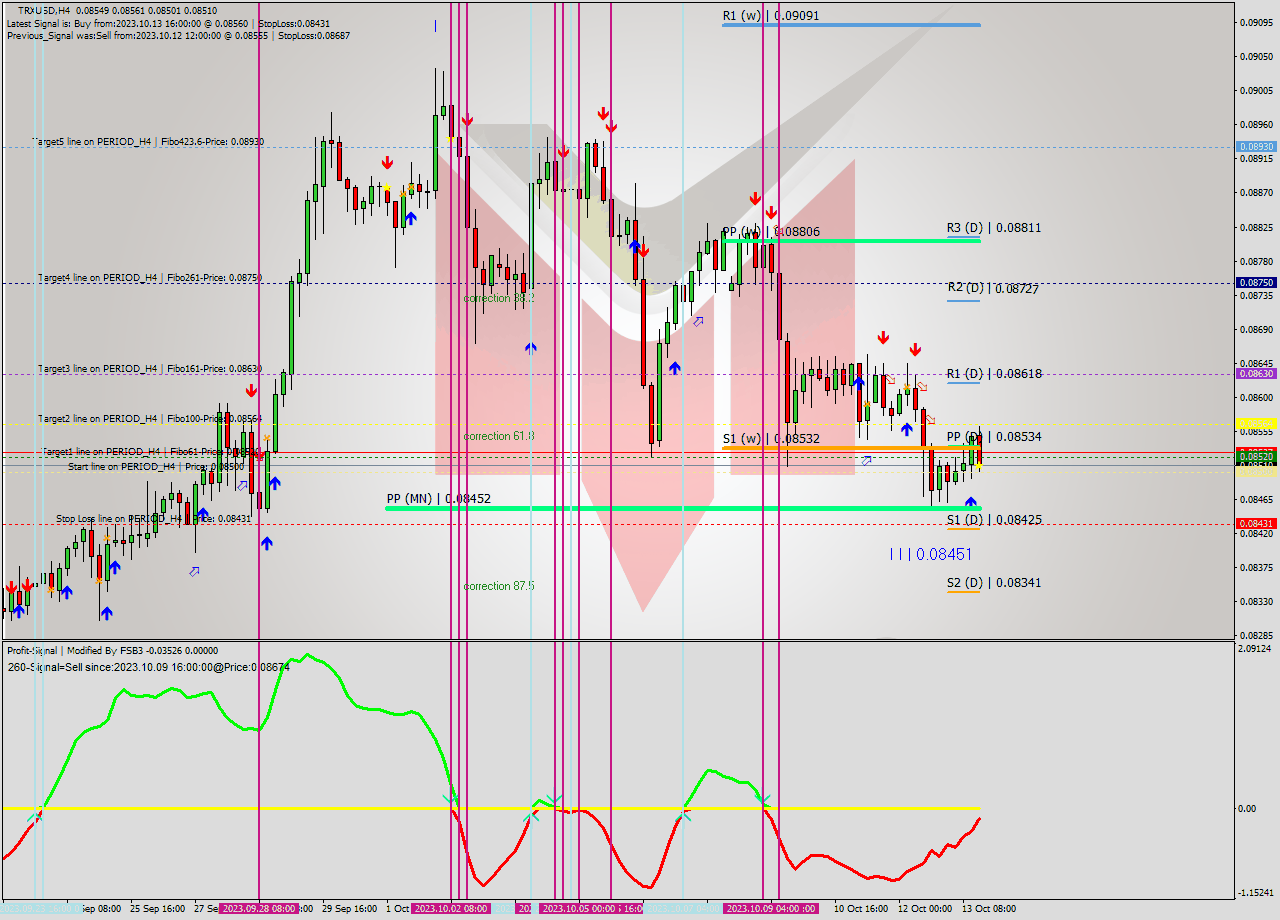Click the correction 61.8 label
Screen dimensions: 1280x920
[x=499, y=436]
